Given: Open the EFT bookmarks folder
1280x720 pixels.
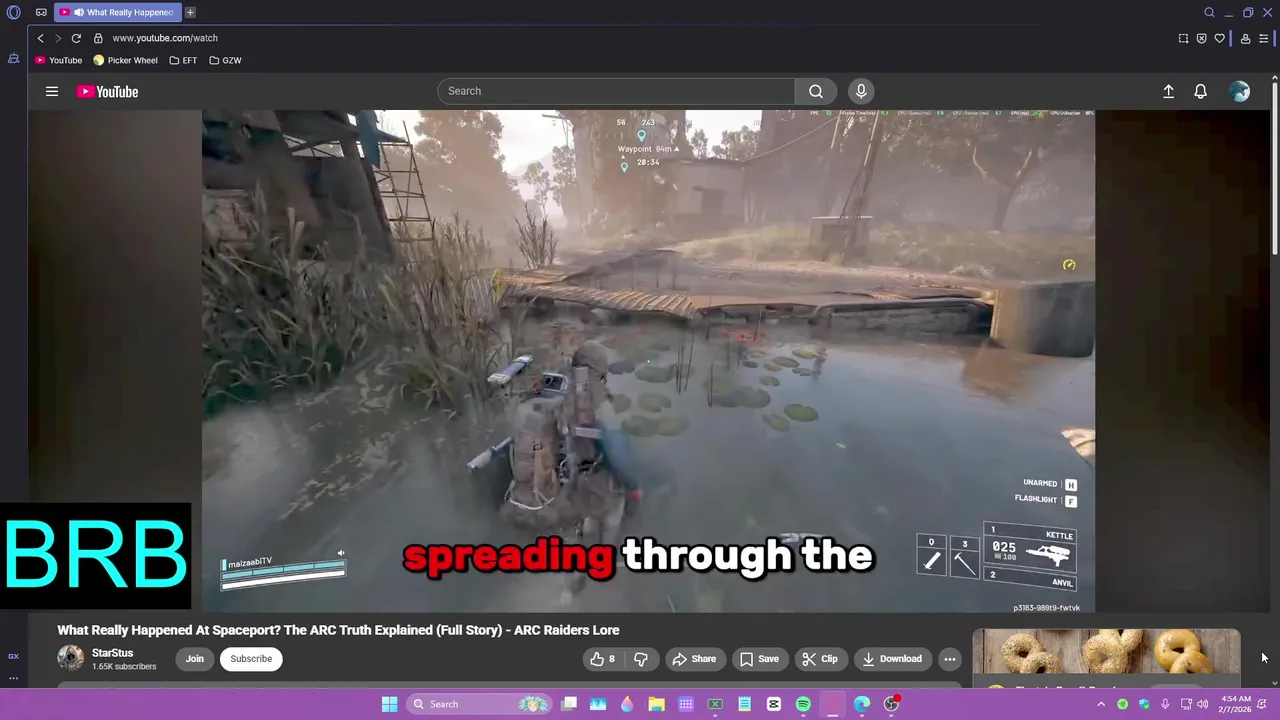Looking at the screenshot, I should [x=183, y=60].
